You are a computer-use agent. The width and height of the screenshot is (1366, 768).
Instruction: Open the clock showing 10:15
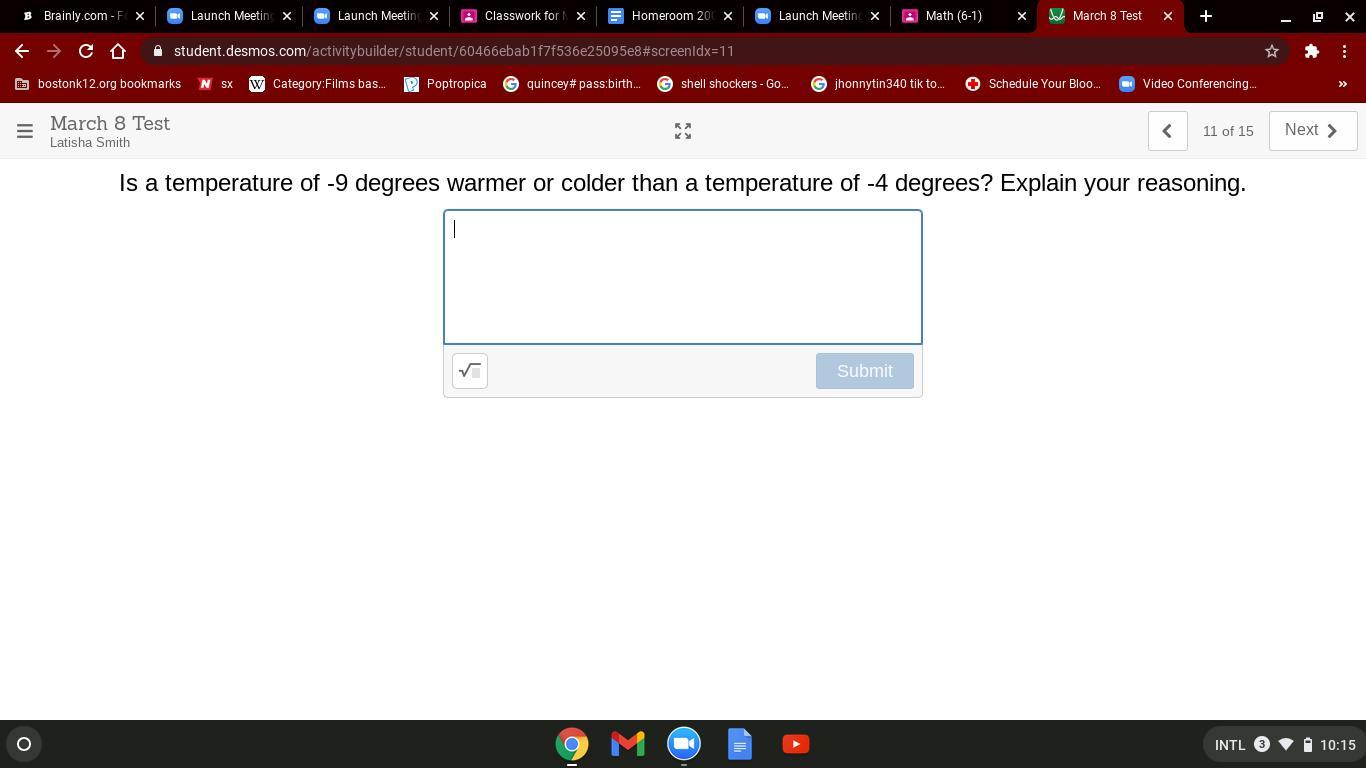(x=1338, y=745)
